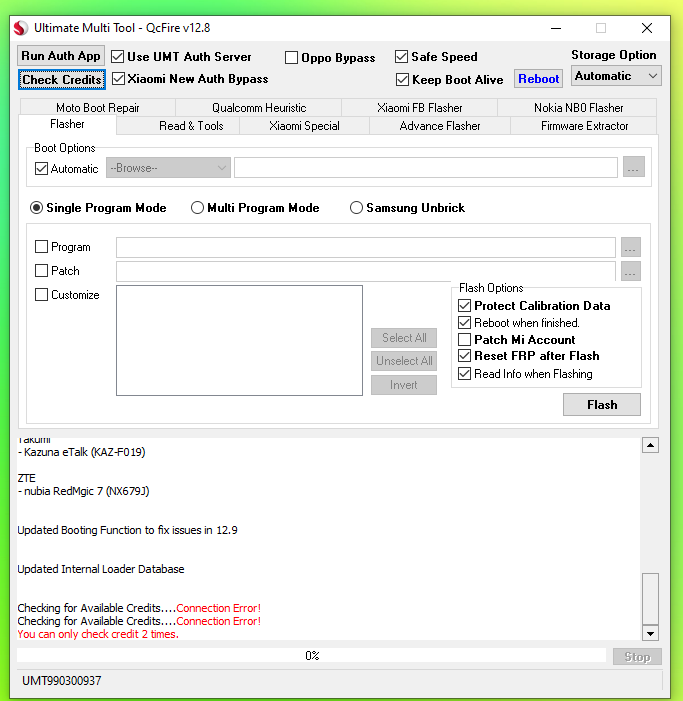Uncheck Automatic in Boot Options
Viewport: 683px width, 701px height.
[41, 169]
